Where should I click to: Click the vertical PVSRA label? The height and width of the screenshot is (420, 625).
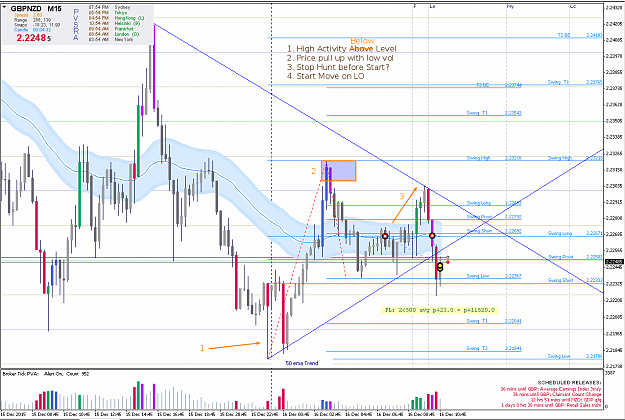tap(76, 25)
